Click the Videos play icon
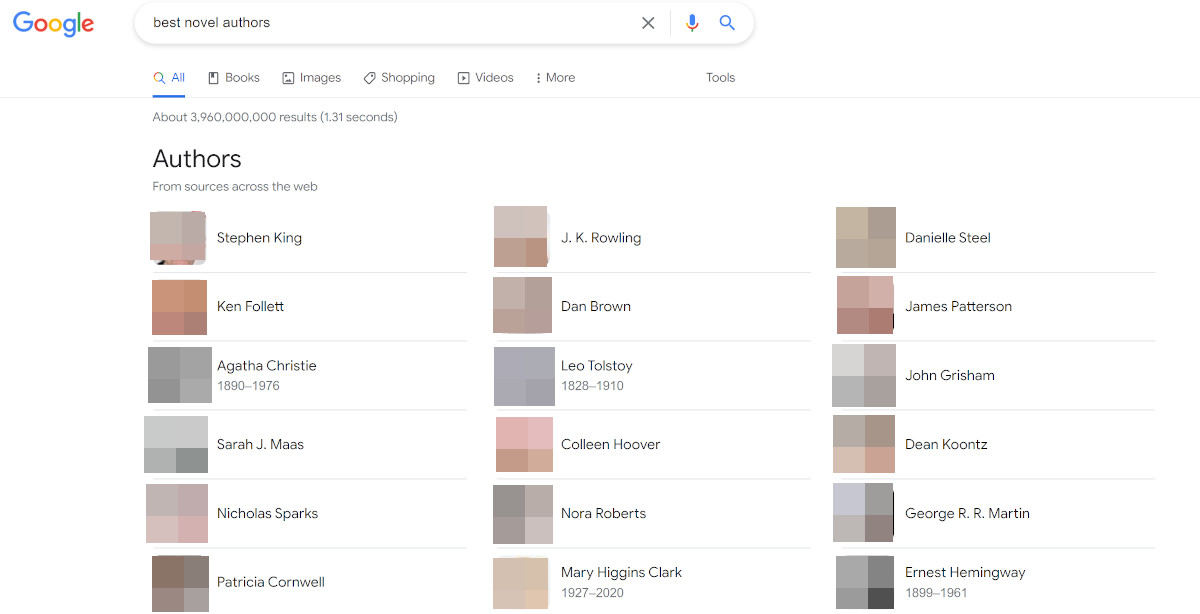The image size is (1200, 614). 463,77
